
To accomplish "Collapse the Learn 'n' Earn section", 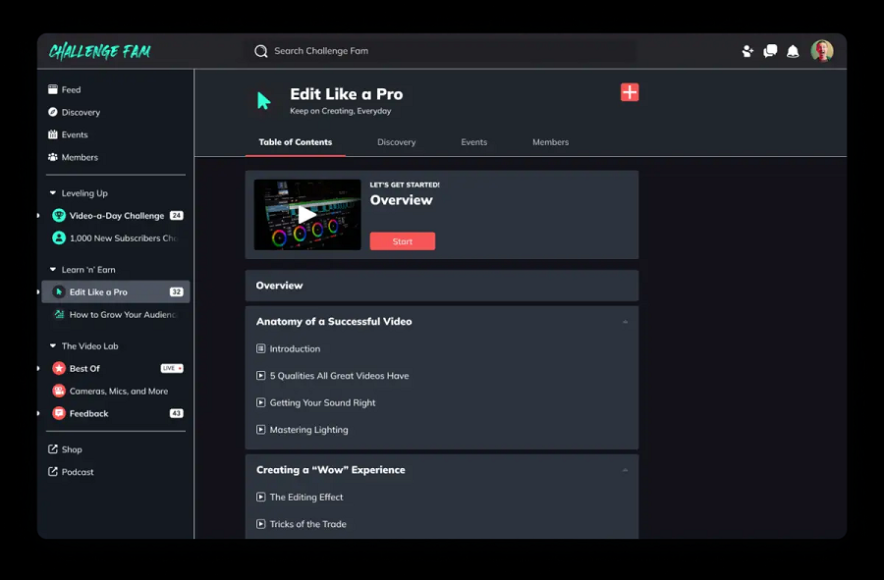I will (53, 269).
